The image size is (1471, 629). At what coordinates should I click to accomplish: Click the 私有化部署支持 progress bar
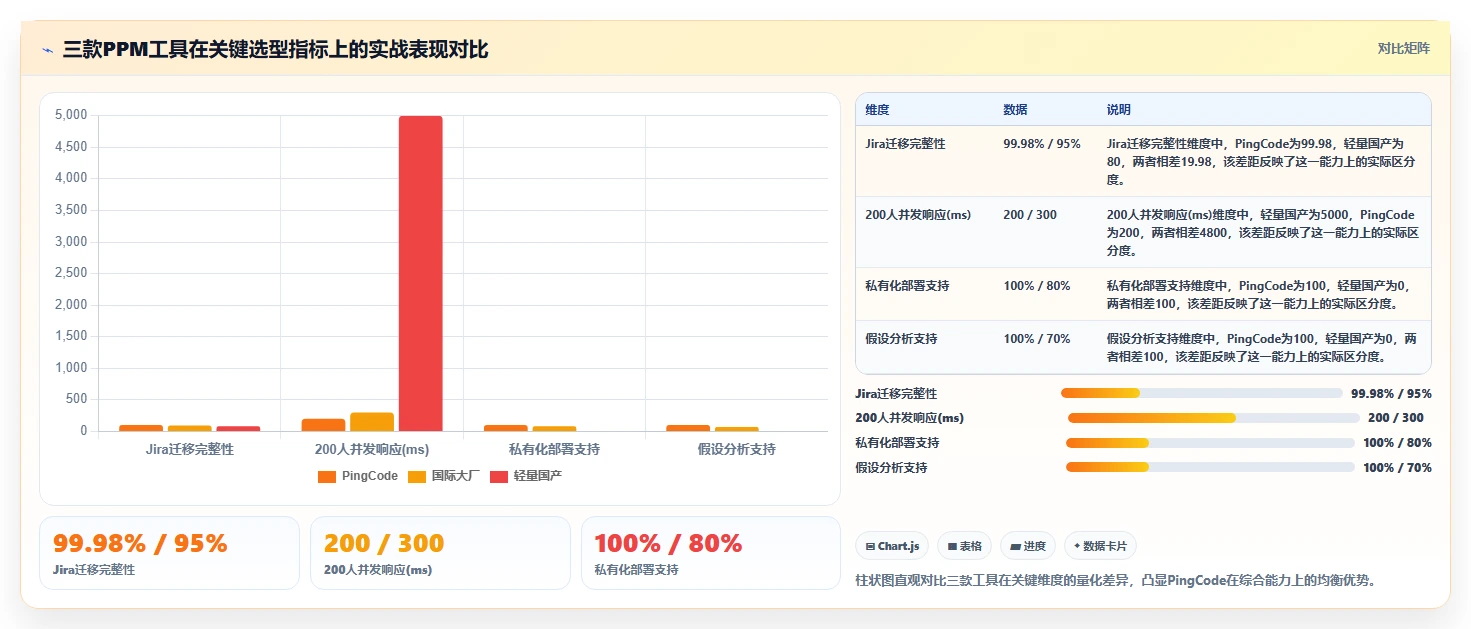(1210, 443)
